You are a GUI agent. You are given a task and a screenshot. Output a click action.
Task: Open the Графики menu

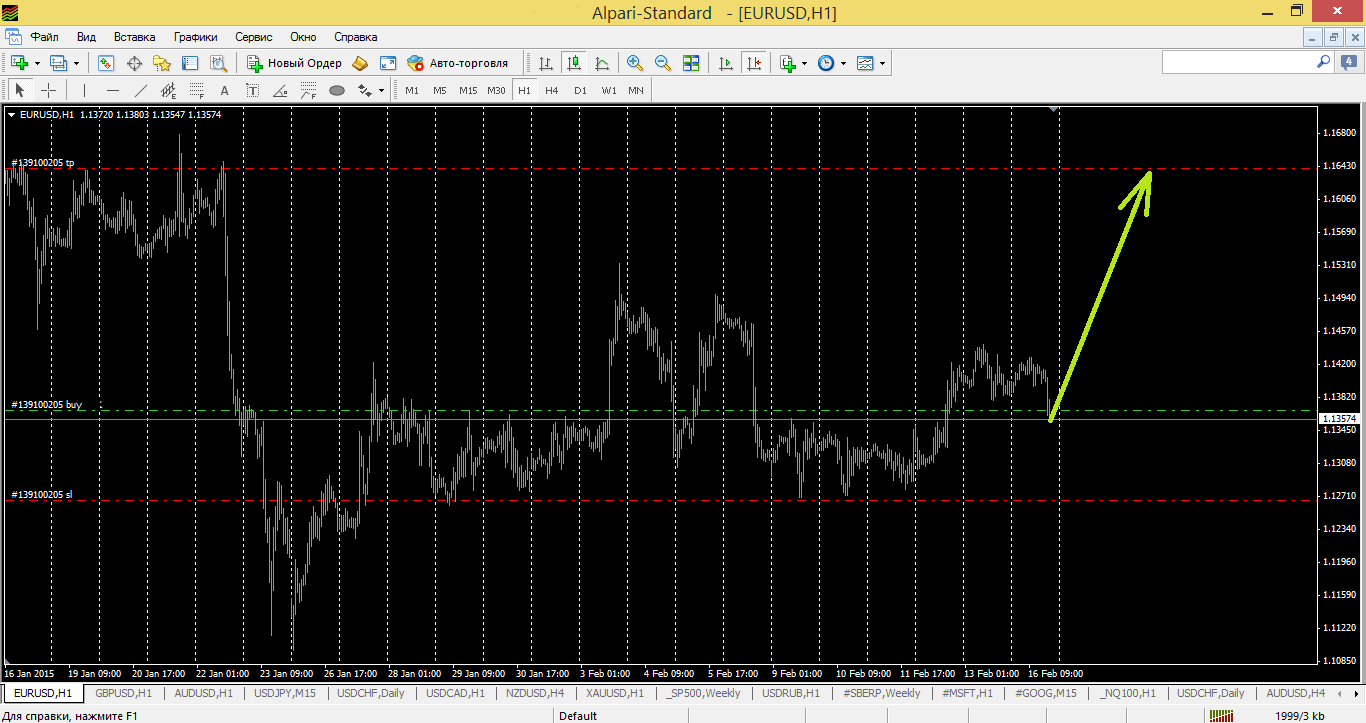pyautogui.click(x=195, y=37)
